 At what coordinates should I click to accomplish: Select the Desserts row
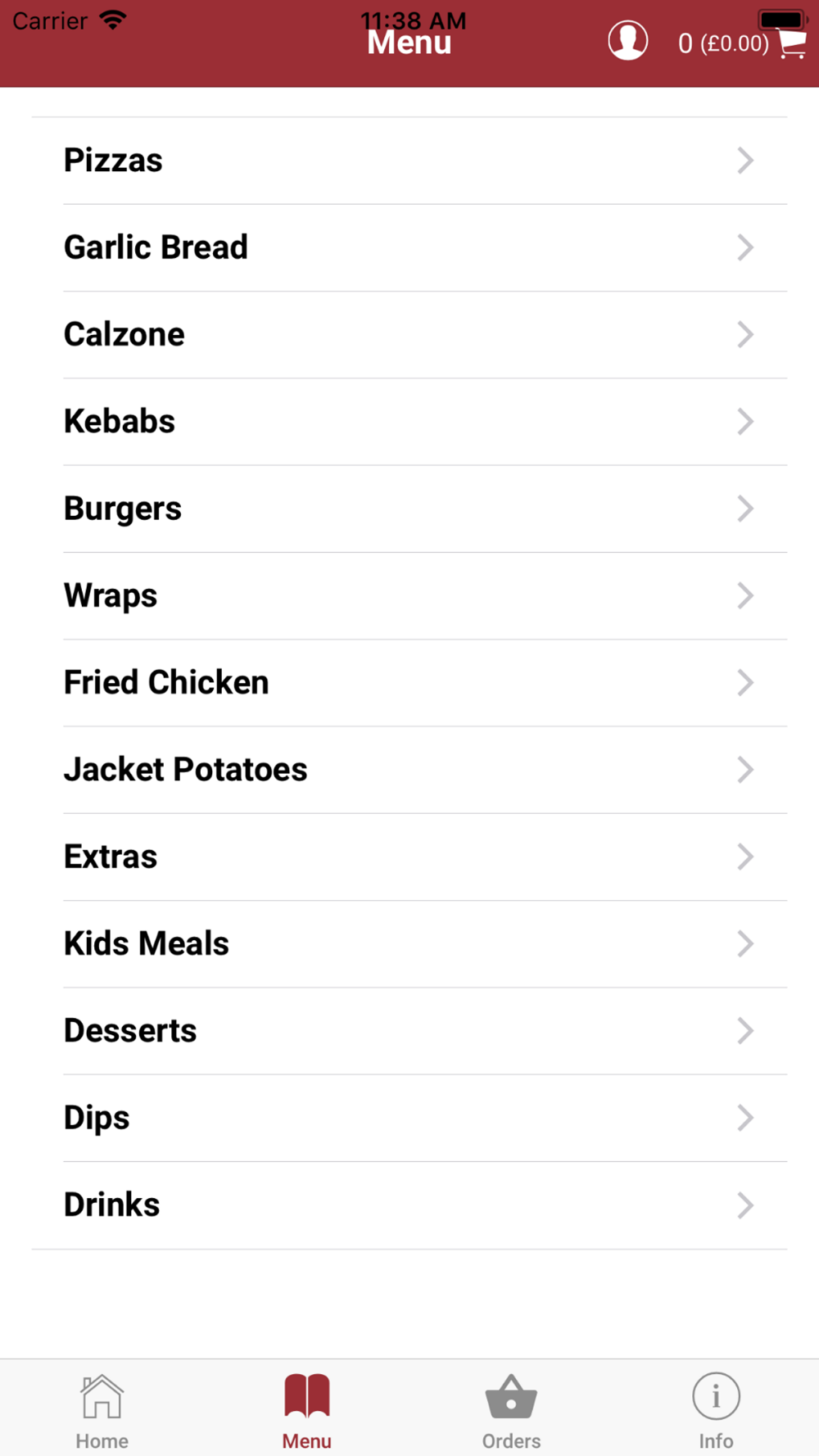click(409, 1031)
